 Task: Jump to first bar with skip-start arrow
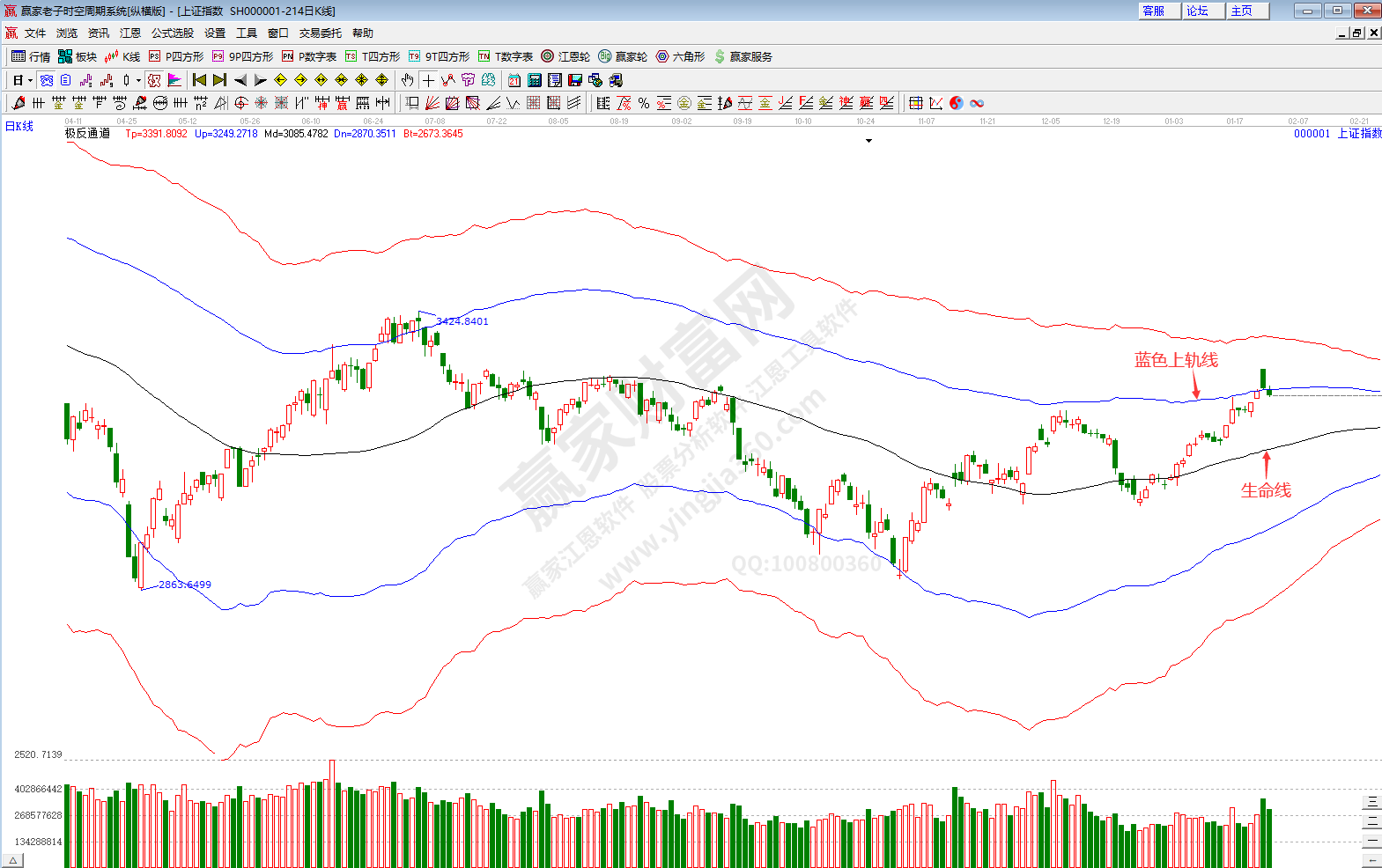pyautogui.click(x=199, y=80)
